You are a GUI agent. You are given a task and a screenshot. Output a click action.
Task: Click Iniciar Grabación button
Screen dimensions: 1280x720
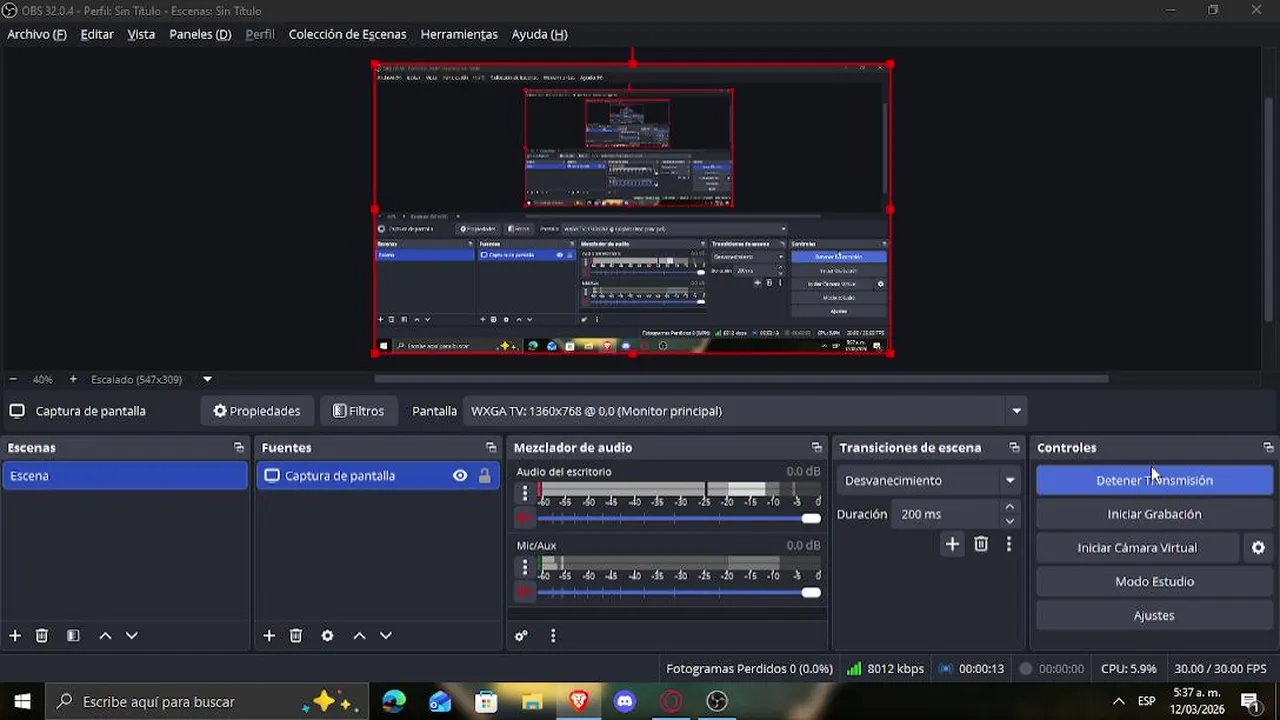[1154, 514]
